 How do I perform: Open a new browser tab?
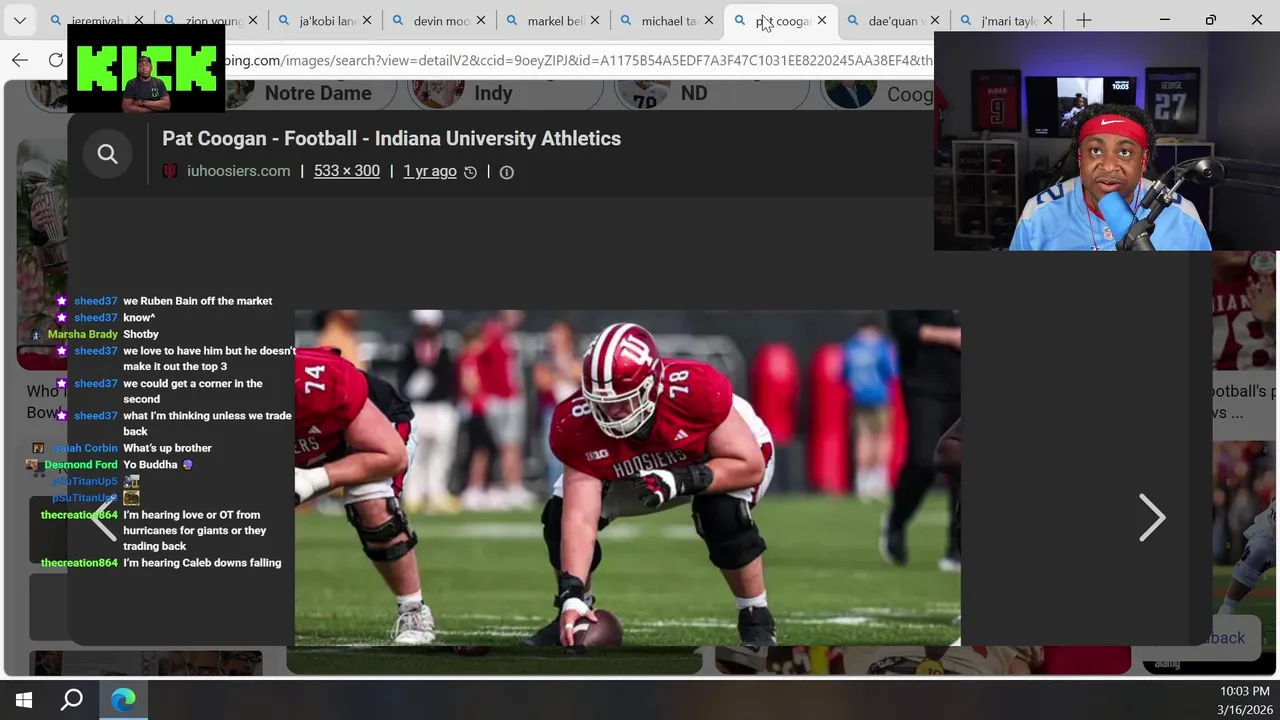coord(1084,20)
